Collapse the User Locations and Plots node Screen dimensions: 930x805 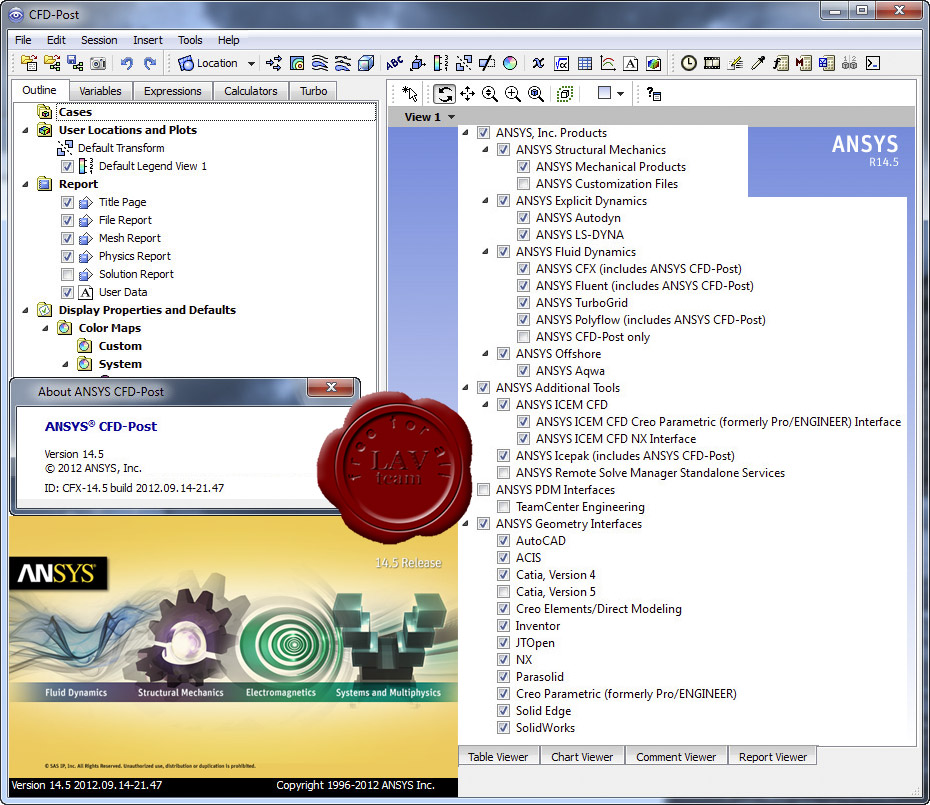[25, 130]
